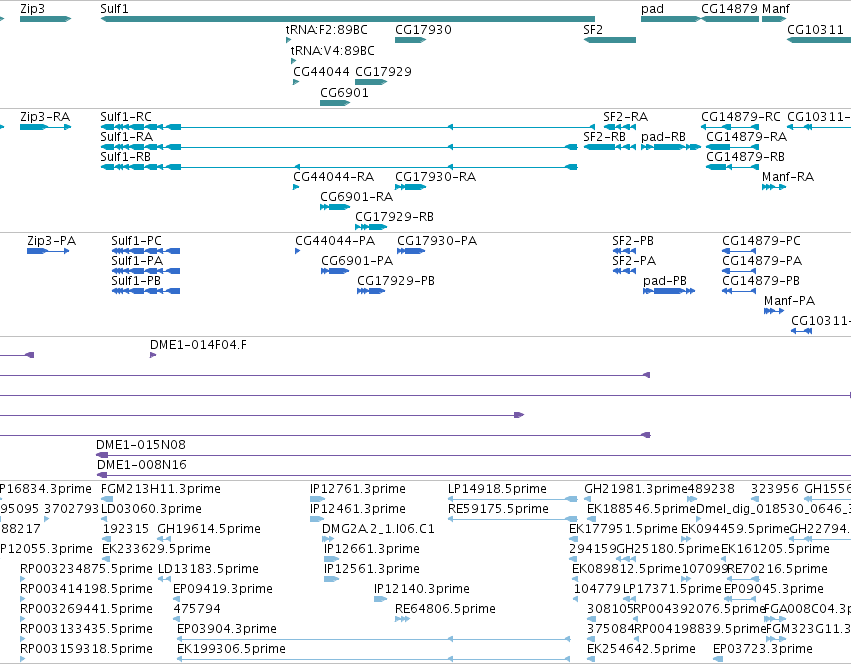Select the Manf-RA transcript

click(x=774, y=187)
